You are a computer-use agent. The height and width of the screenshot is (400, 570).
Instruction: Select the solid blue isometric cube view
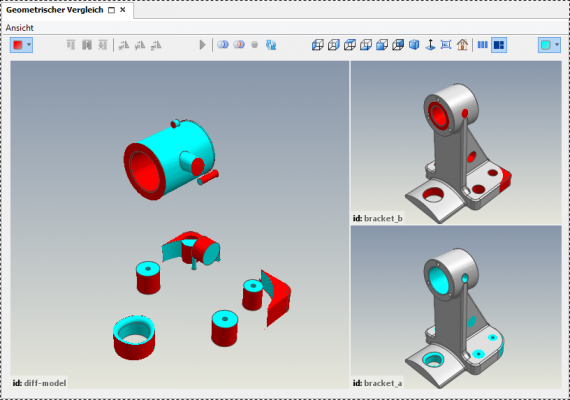pyautogui.click(x=414, y=45)
